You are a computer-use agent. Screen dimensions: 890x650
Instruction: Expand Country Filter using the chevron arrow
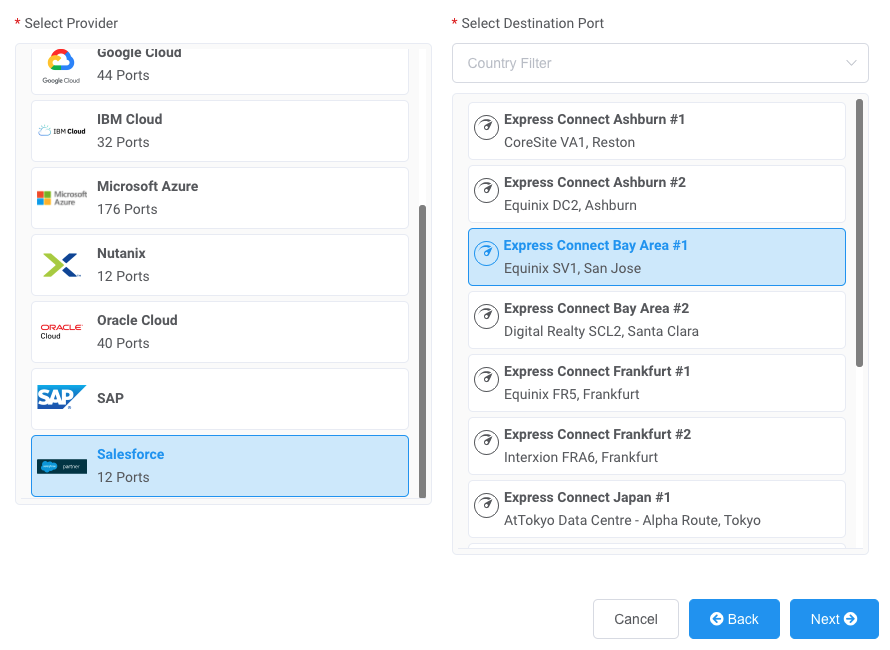point(851,63)
